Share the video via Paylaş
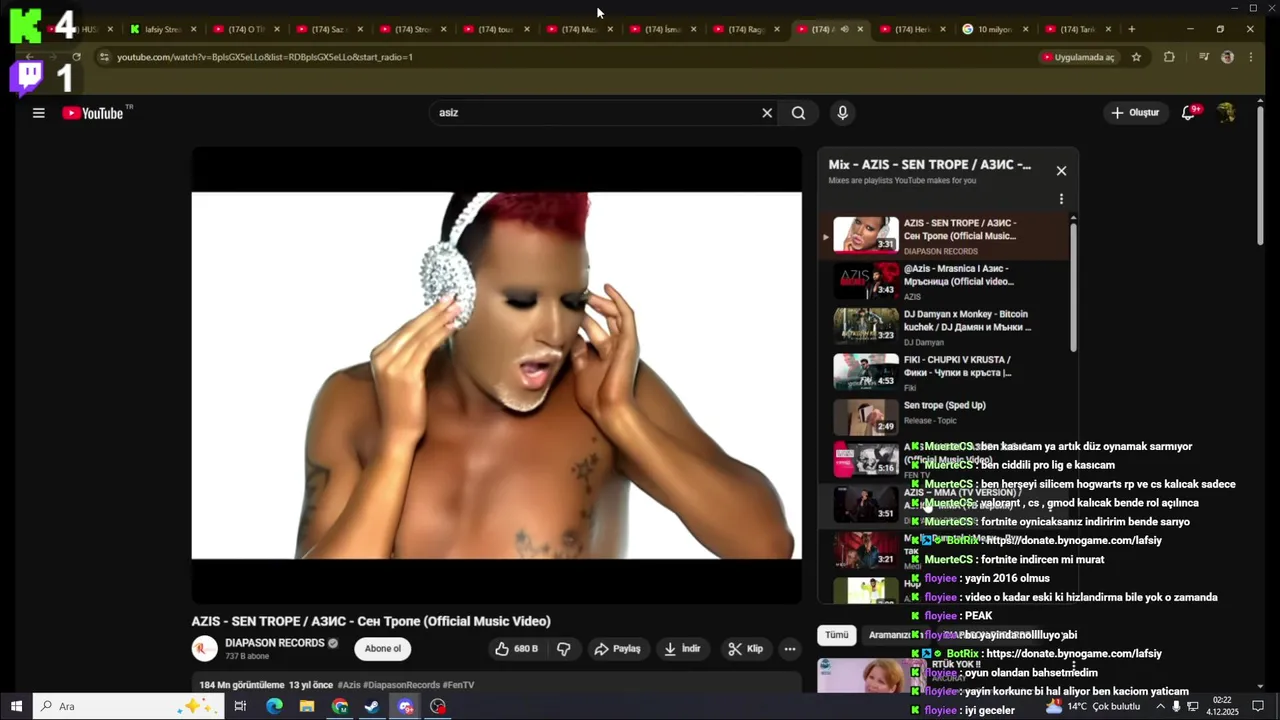 (617, 649)
